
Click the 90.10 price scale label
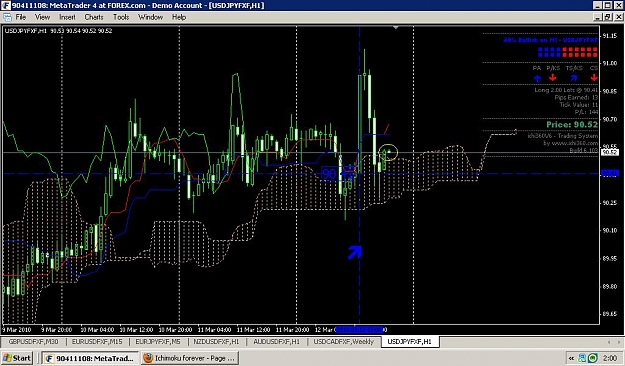[609, 230]
